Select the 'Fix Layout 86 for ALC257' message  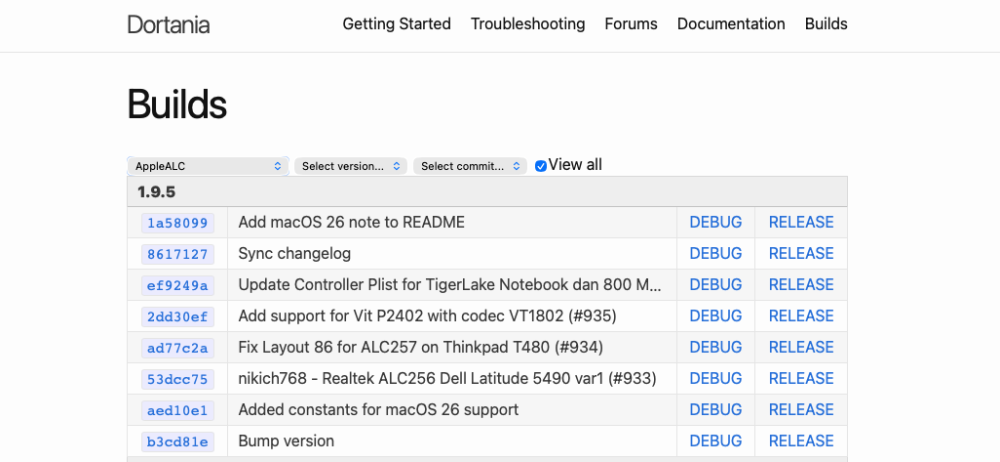point(421,347)
